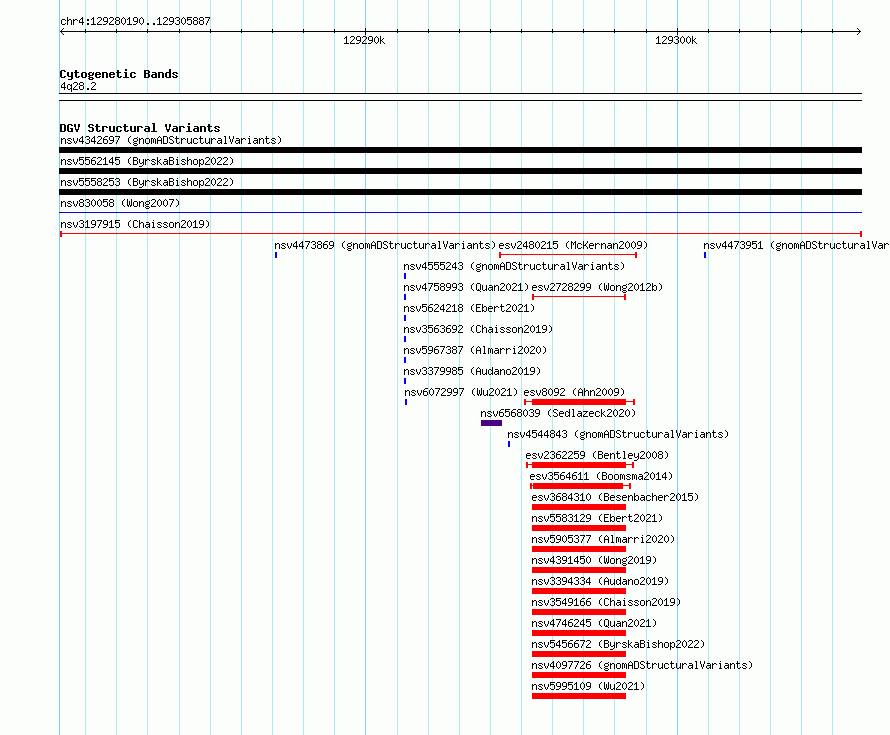
Task: Select nsv3549166 Chaisson2019 variant label
Action: [606, 602]
